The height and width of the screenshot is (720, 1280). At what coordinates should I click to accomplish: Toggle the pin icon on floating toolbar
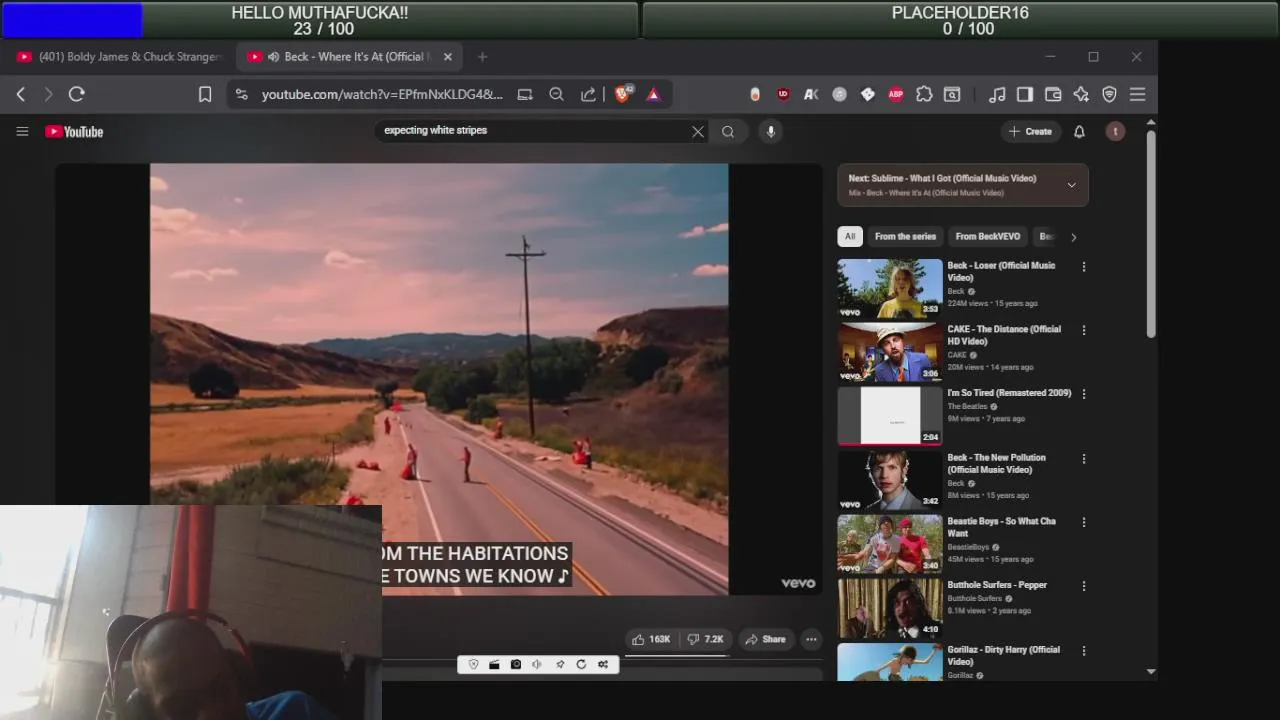tap(559, 664)
